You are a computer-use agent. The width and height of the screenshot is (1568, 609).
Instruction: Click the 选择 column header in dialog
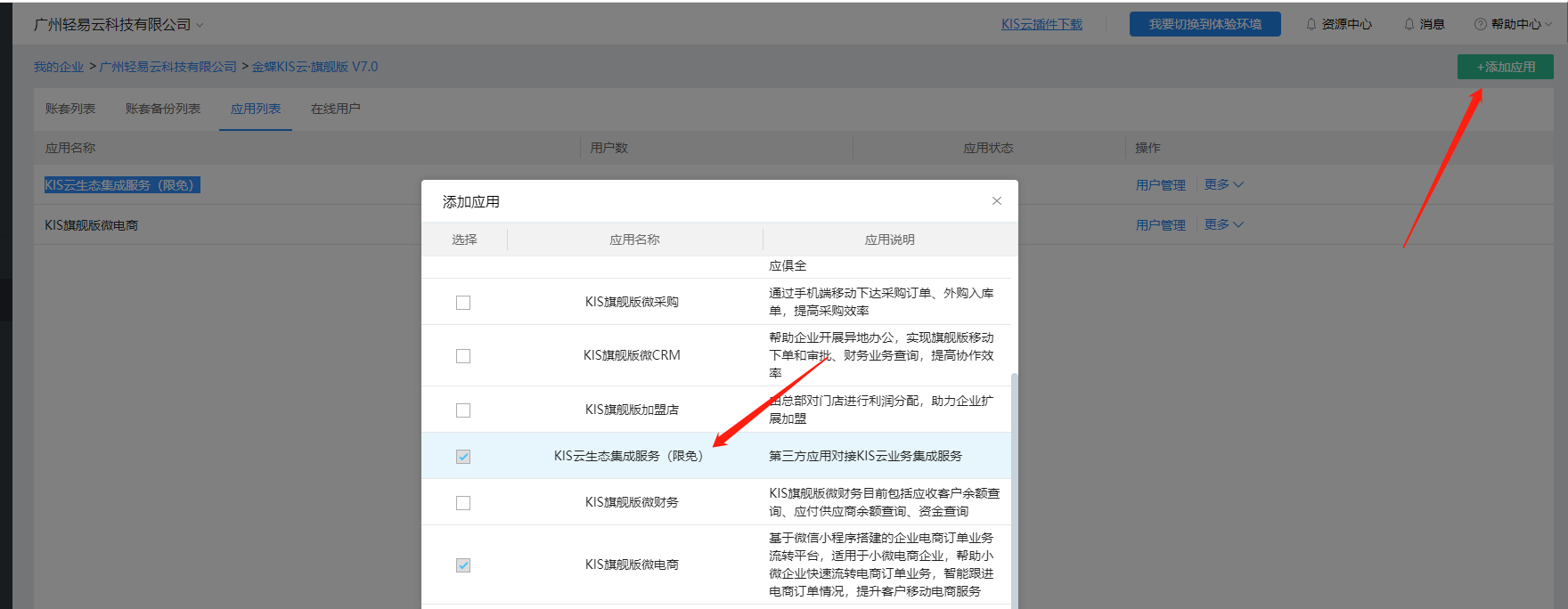click(464, 240)
